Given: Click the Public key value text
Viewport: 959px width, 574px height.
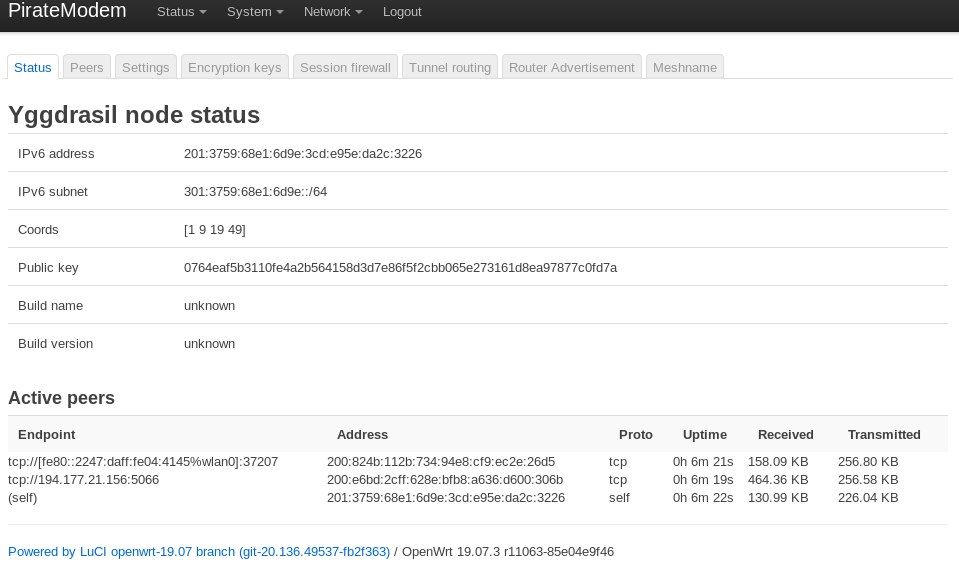Looking at the screenshot, I should pyautogui.click(x=400, y=268).
